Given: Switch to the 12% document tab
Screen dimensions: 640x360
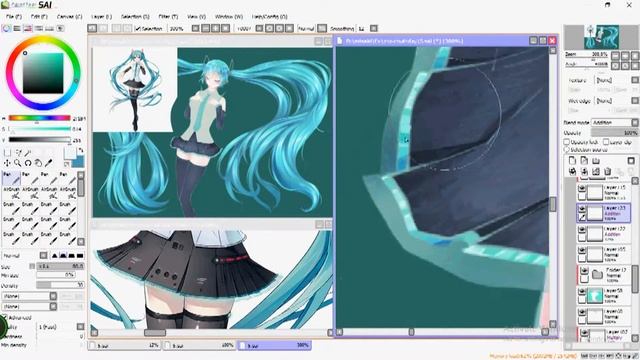Looking at the screenshot, I should click(x=124, y=345).
